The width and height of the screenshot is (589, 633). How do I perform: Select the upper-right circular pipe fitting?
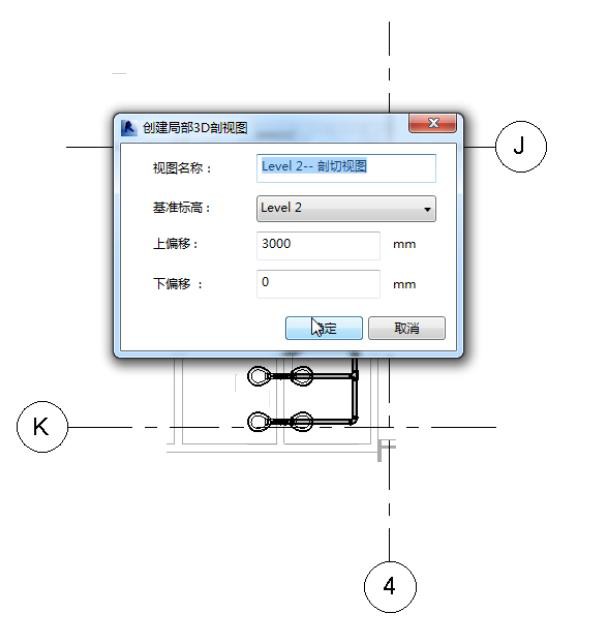point(302,376)
